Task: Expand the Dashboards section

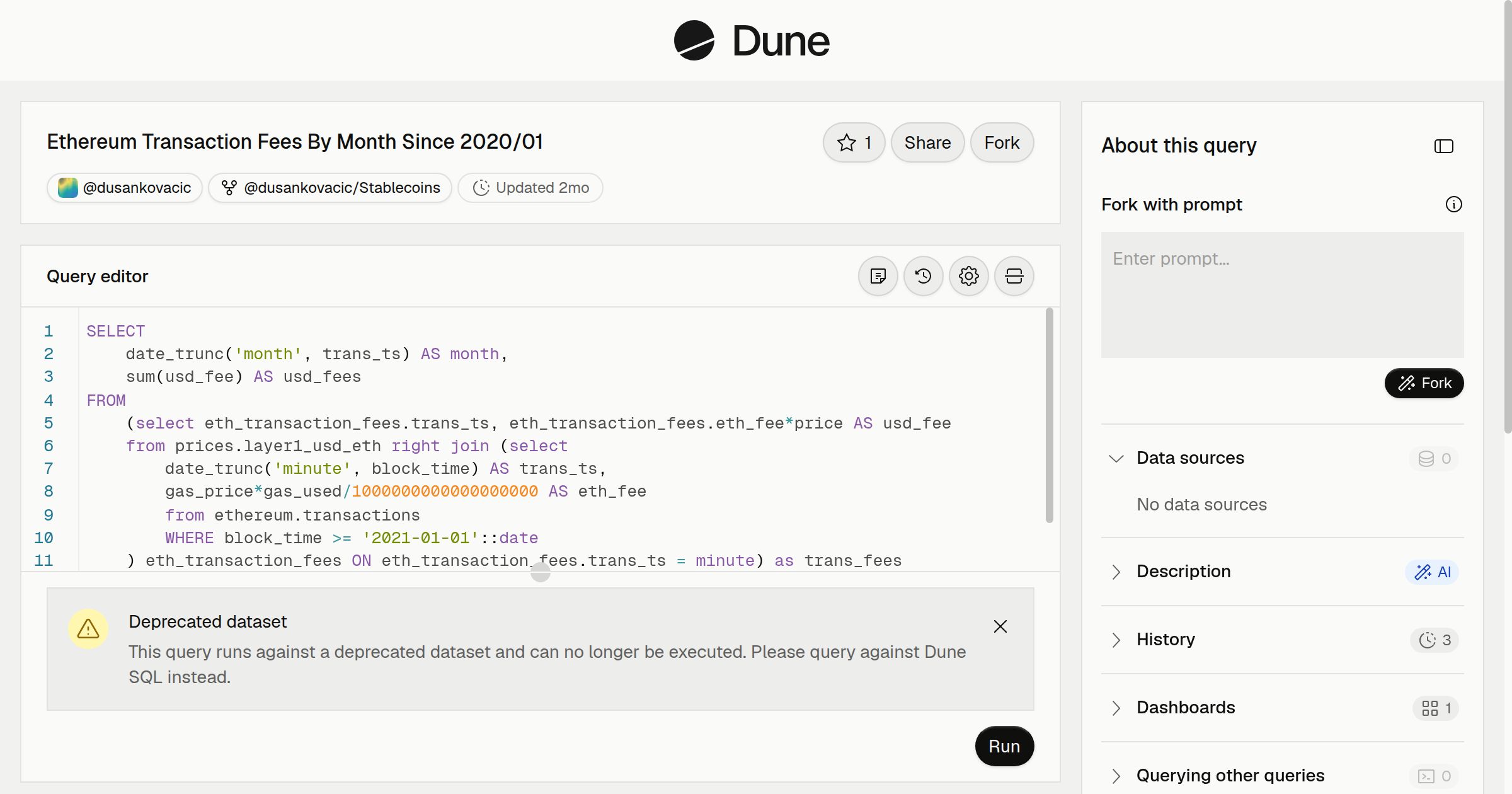Action: click(x=1116, y=708)
